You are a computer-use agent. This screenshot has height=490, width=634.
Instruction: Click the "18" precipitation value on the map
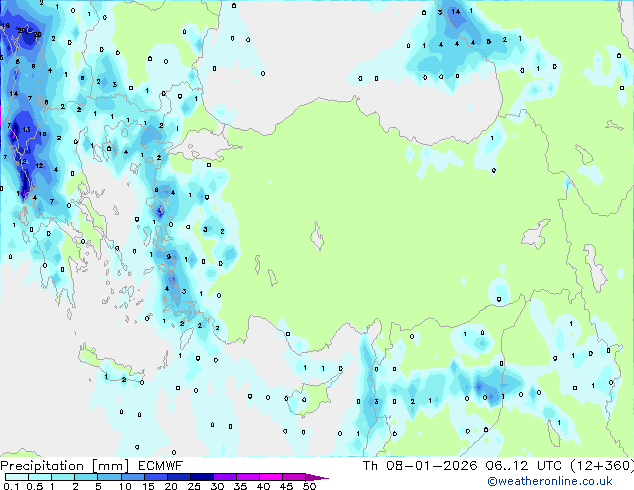[5, 26]
